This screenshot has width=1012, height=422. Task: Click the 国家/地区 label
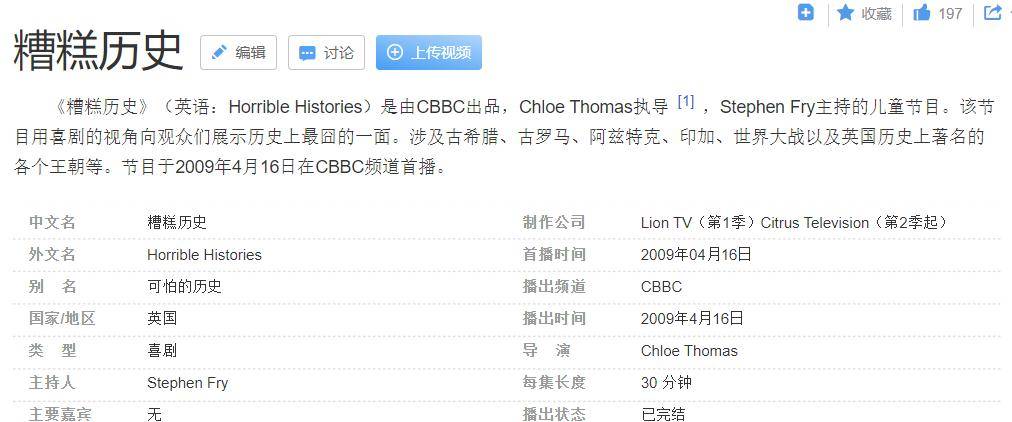point(62,318)
